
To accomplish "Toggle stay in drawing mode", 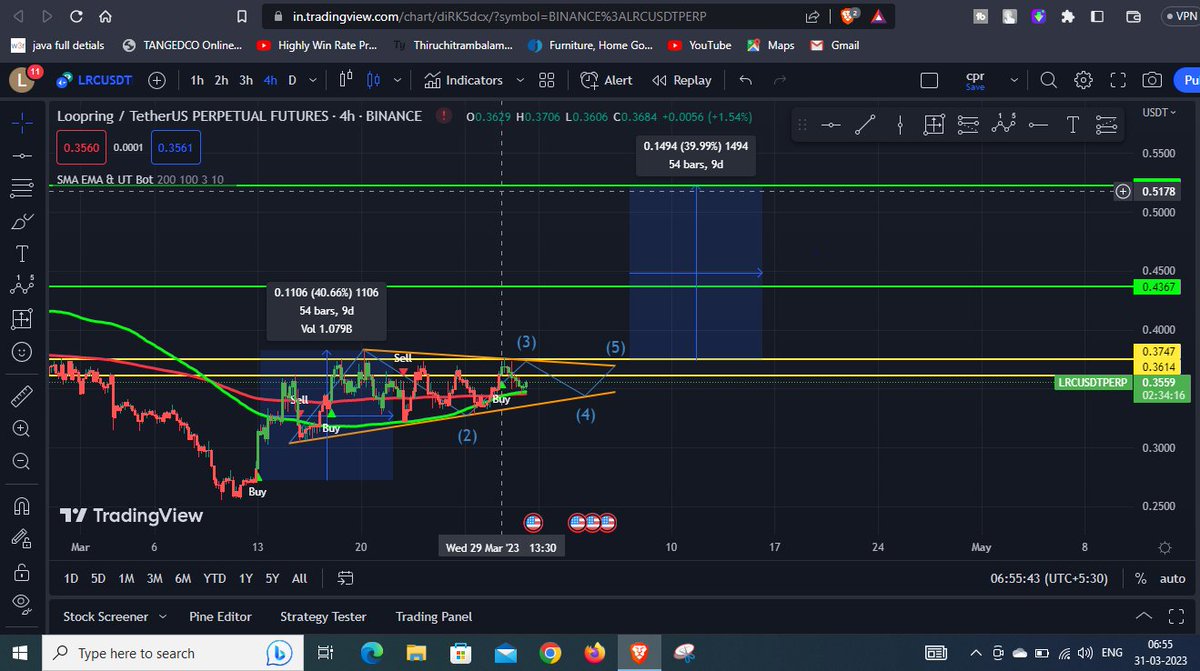I will point(22,539).
